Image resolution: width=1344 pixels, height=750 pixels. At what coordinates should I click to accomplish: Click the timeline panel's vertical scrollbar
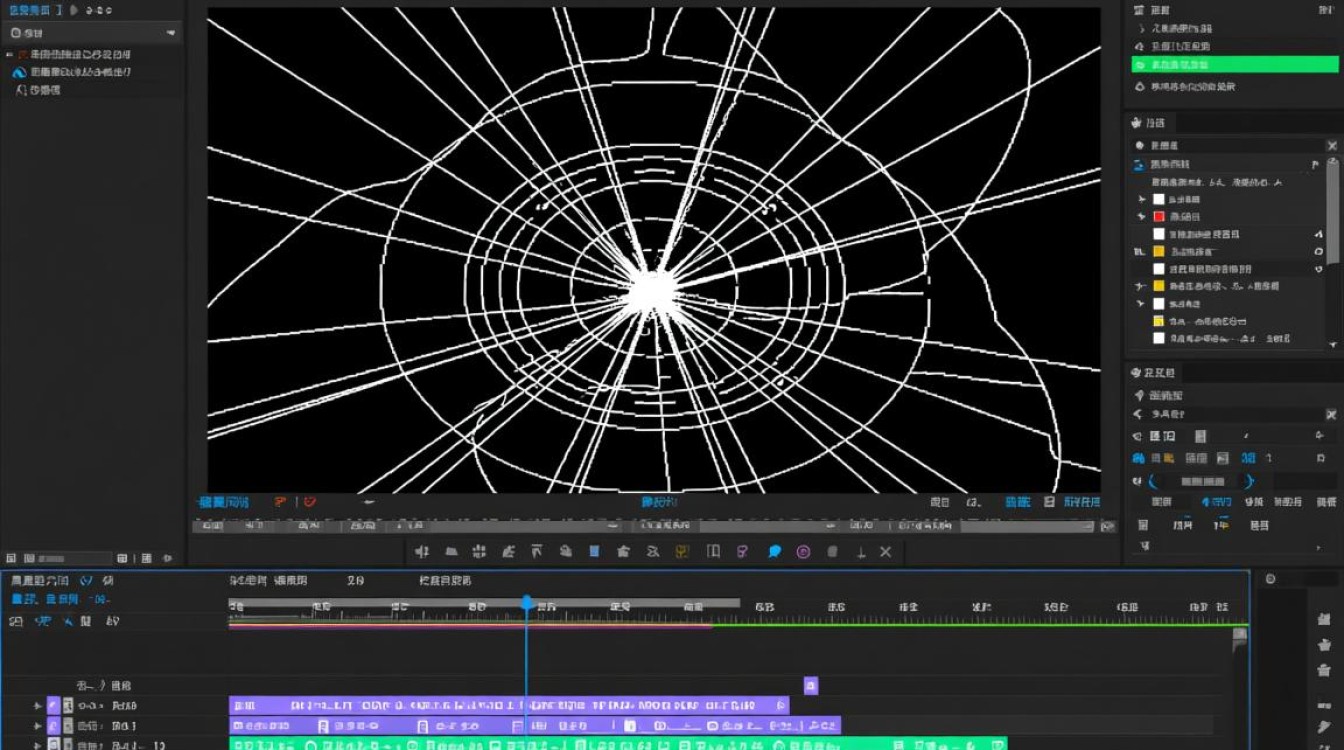pos(1240,688)
